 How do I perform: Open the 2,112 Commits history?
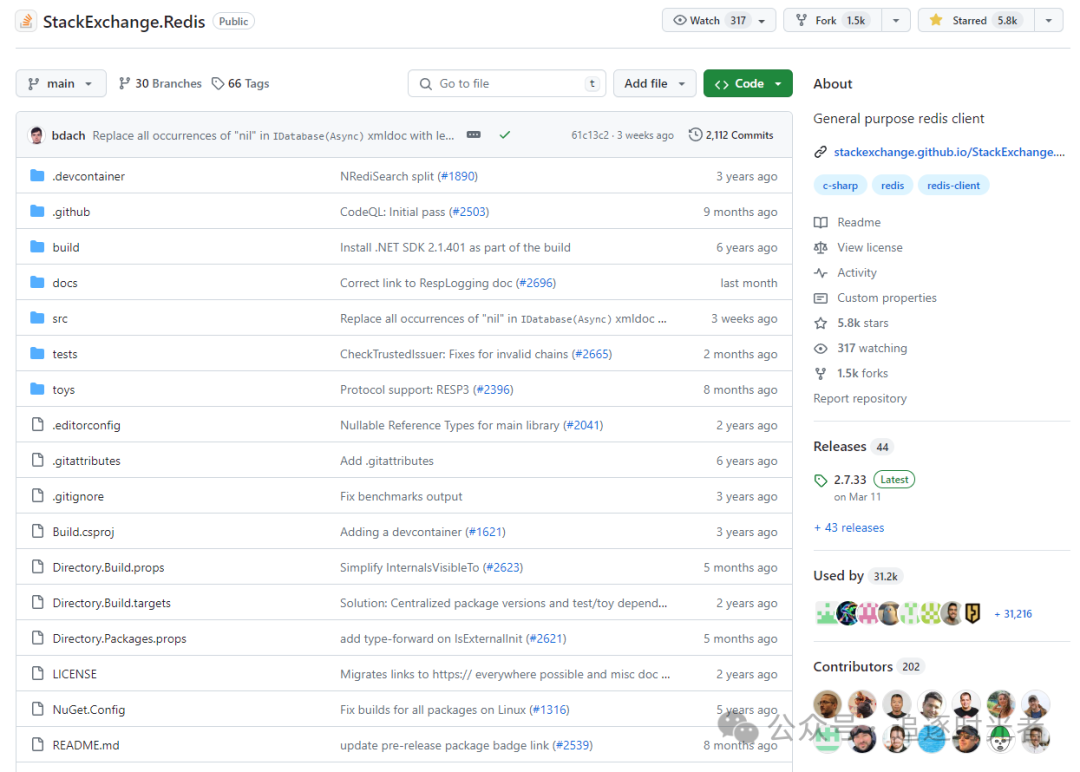tap(731, 135)
